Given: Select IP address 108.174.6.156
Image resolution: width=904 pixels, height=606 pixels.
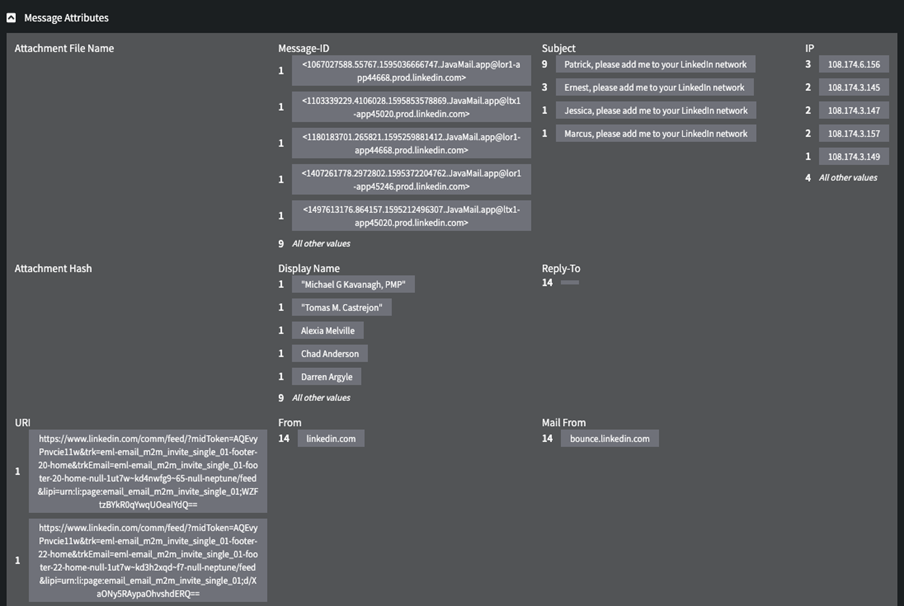Looking at the screenshot, I should (853, 64).
